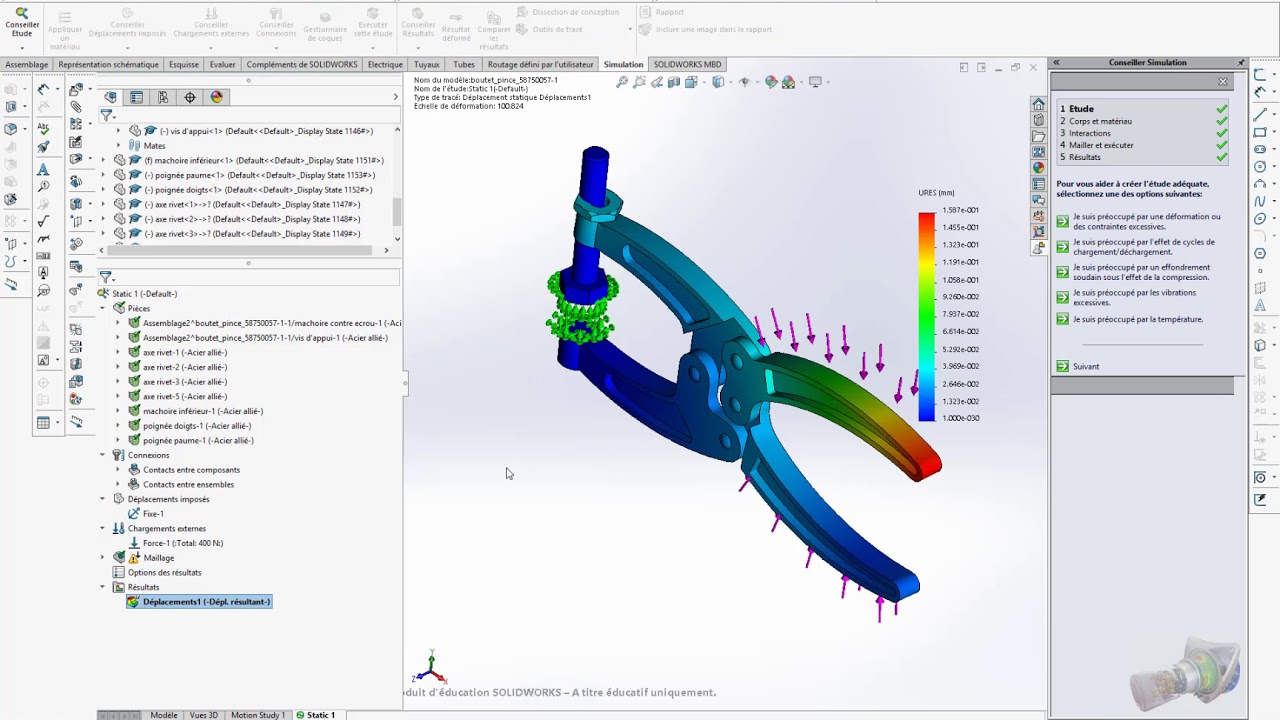Open the DisplayManager color-wheel tab icon
The image size is (1280, 720).
(x=216, y=97)
